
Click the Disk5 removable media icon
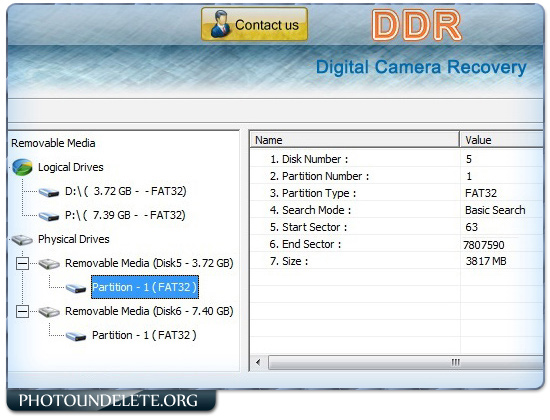pyautogui.click(x=49, y=264)
